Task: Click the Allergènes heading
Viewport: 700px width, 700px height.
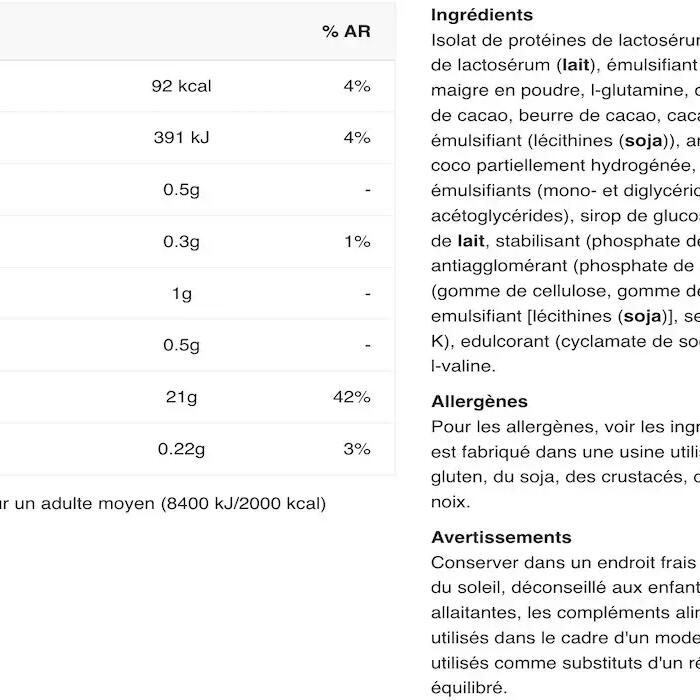Action: pyautogui.click(x=479, y=401)
